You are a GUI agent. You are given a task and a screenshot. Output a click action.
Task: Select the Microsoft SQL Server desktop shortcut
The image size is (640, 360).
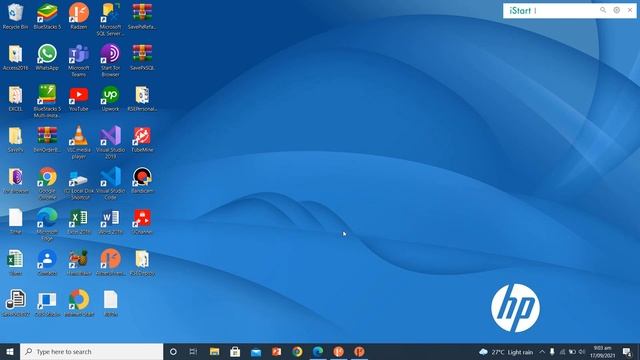coord(110,19)
